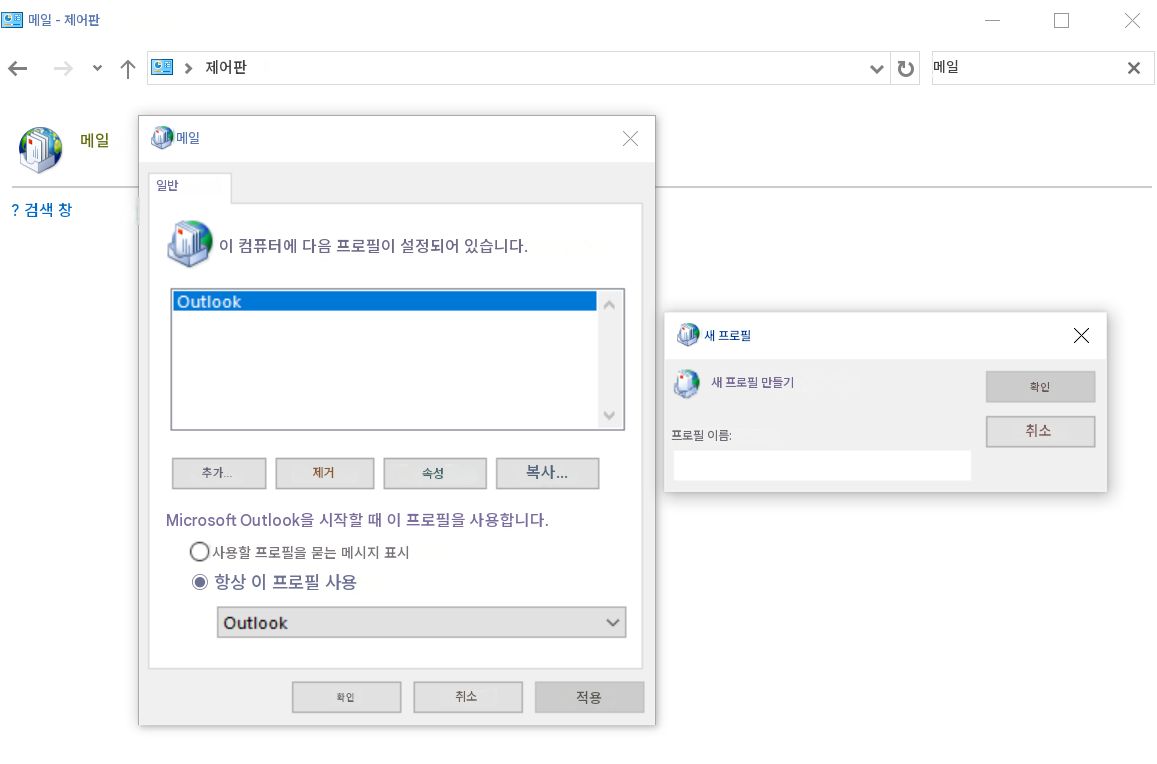Click the 복사... button
The height and width of the screenshot is (764, 1157).
click(x=548, y=473)
